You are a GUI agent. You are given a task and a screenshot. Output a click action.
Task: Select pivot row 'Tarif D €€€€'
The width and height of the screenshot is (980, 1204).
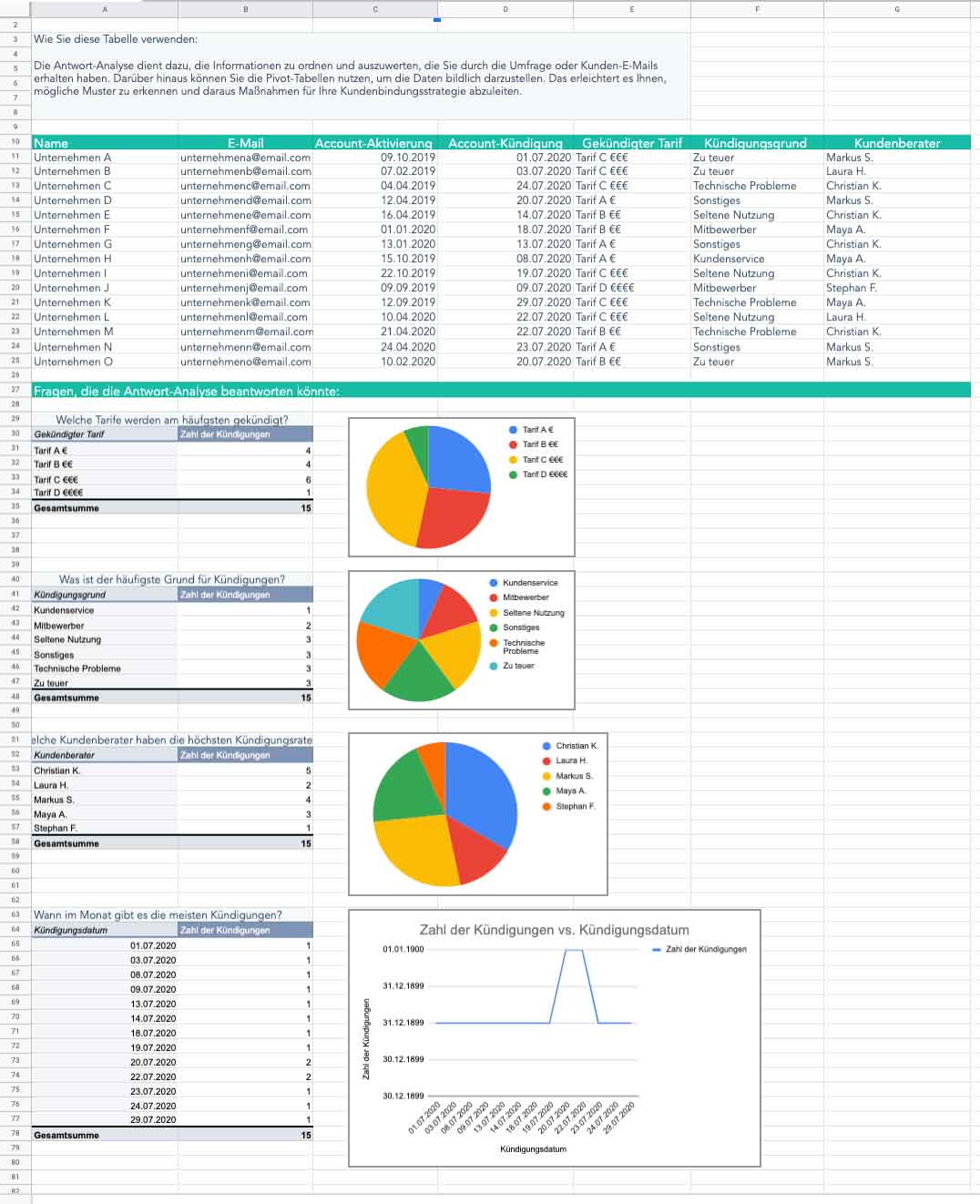[x=105, y=493]
